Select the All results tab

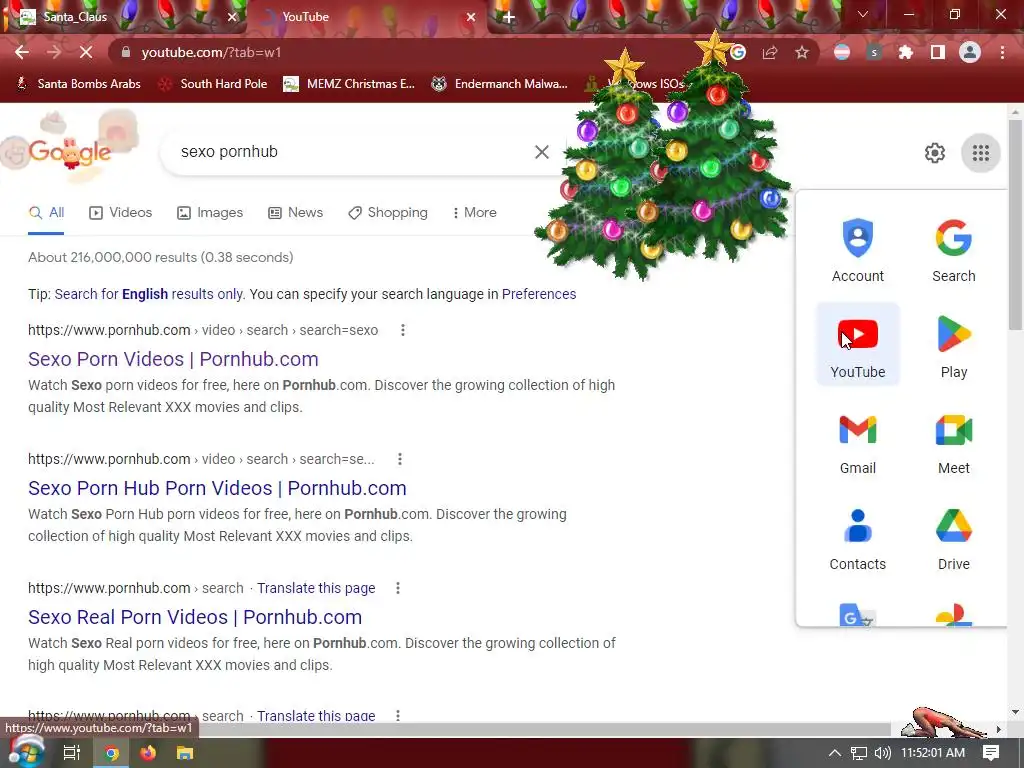46,213
